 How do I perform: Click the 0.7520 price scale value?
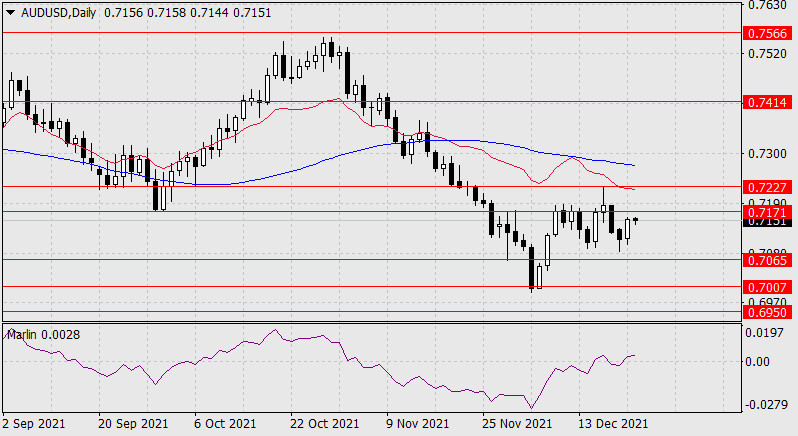[x=767, y=53]
